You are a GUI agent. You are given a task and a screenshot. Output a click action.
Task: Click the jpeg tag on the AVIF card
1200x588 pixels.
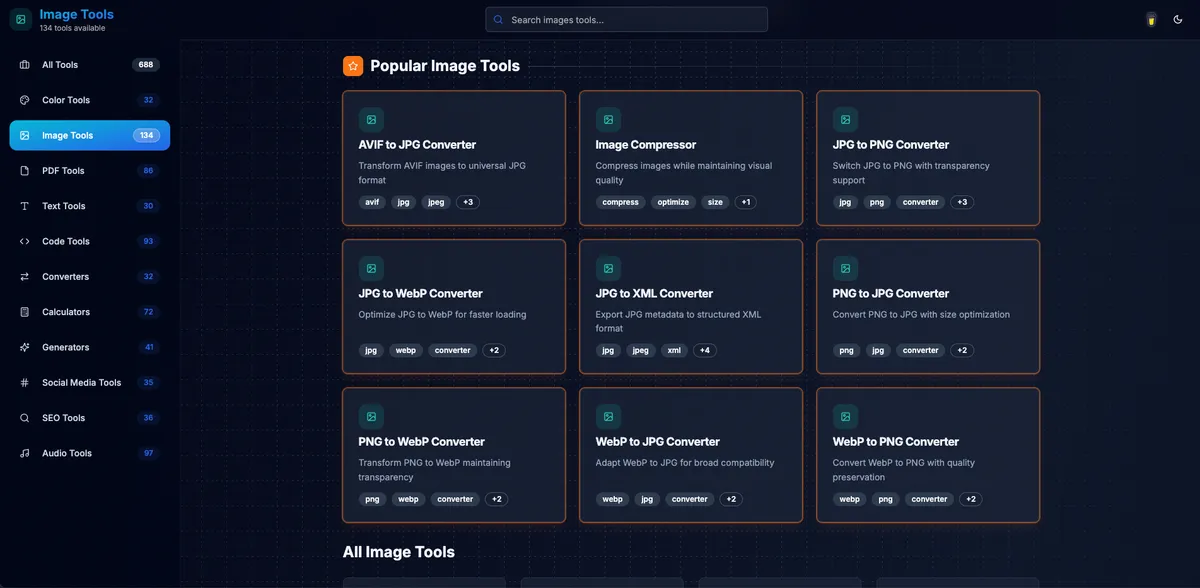coord(436,202)
